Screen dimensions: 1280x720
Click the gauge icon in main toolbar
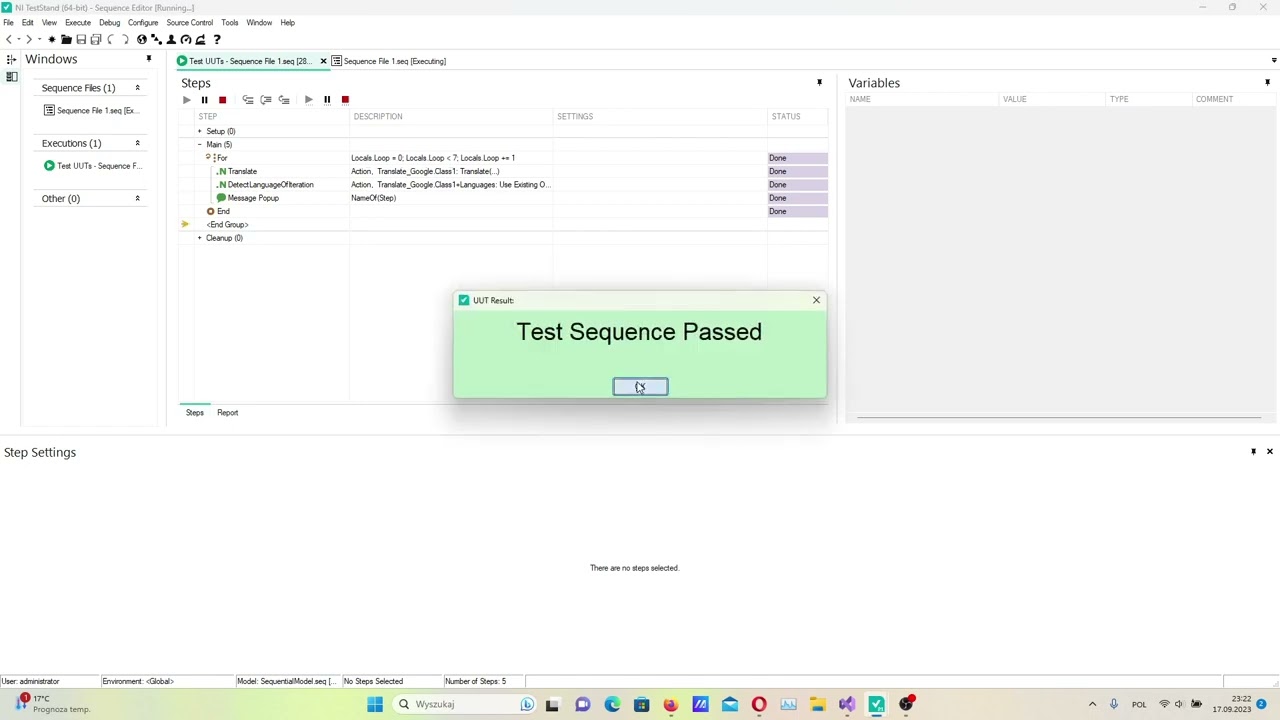click(x=186, y=39)
